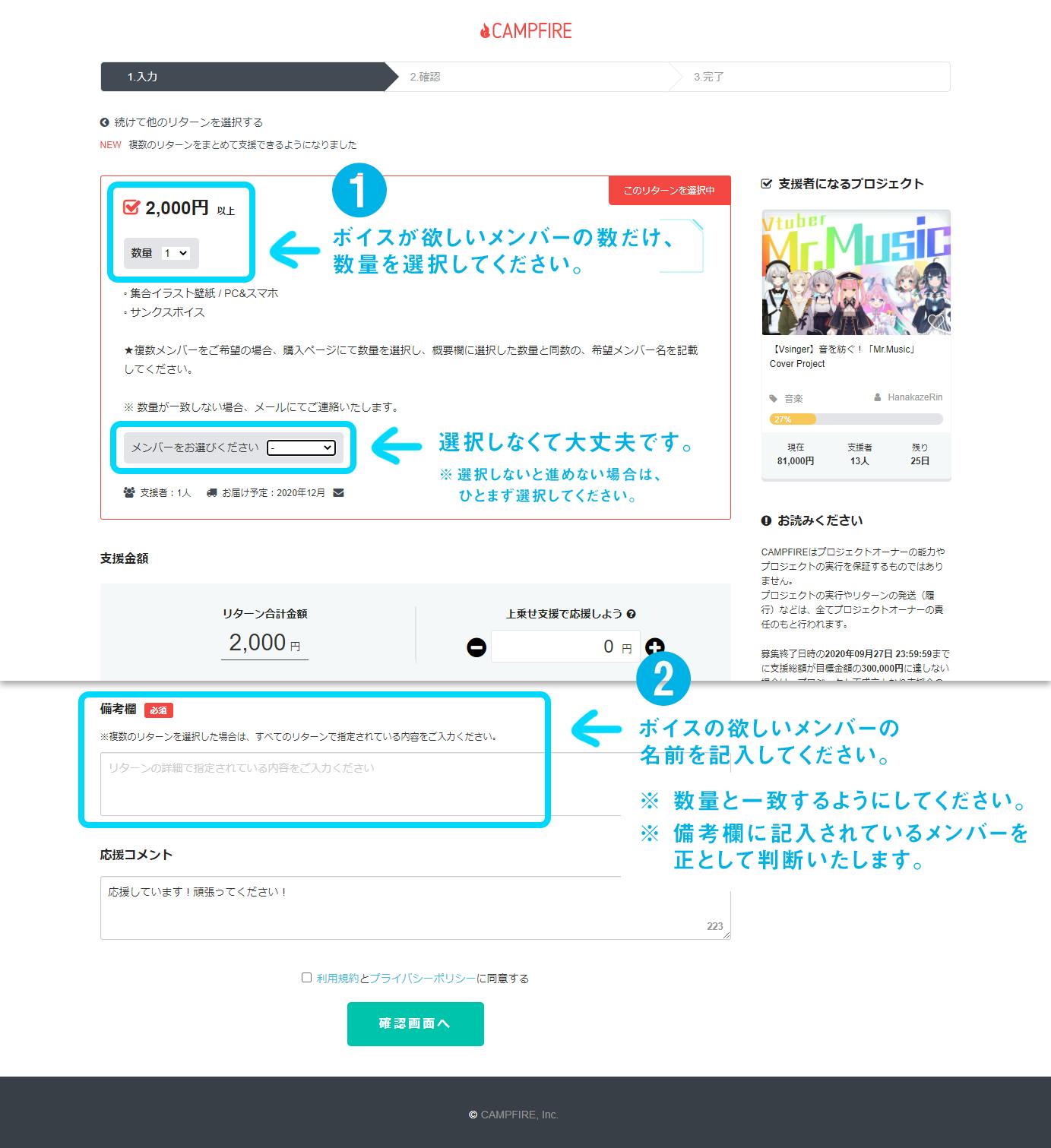1051x1148 pixels.
Task: Open the 利用規約 link
Action: [x=337, y=979]
